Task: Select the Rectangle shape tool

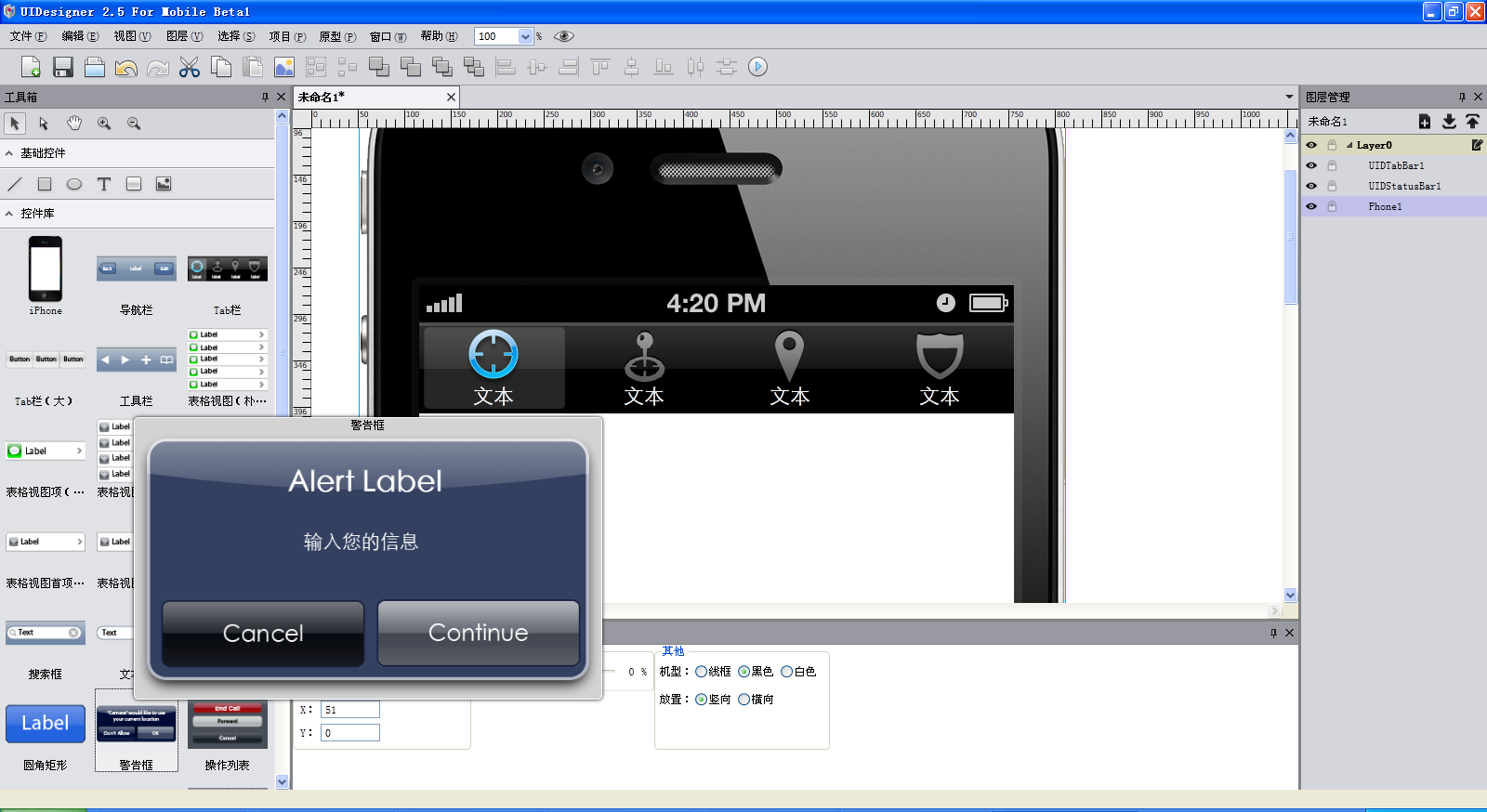Action: tap(45, 184)
